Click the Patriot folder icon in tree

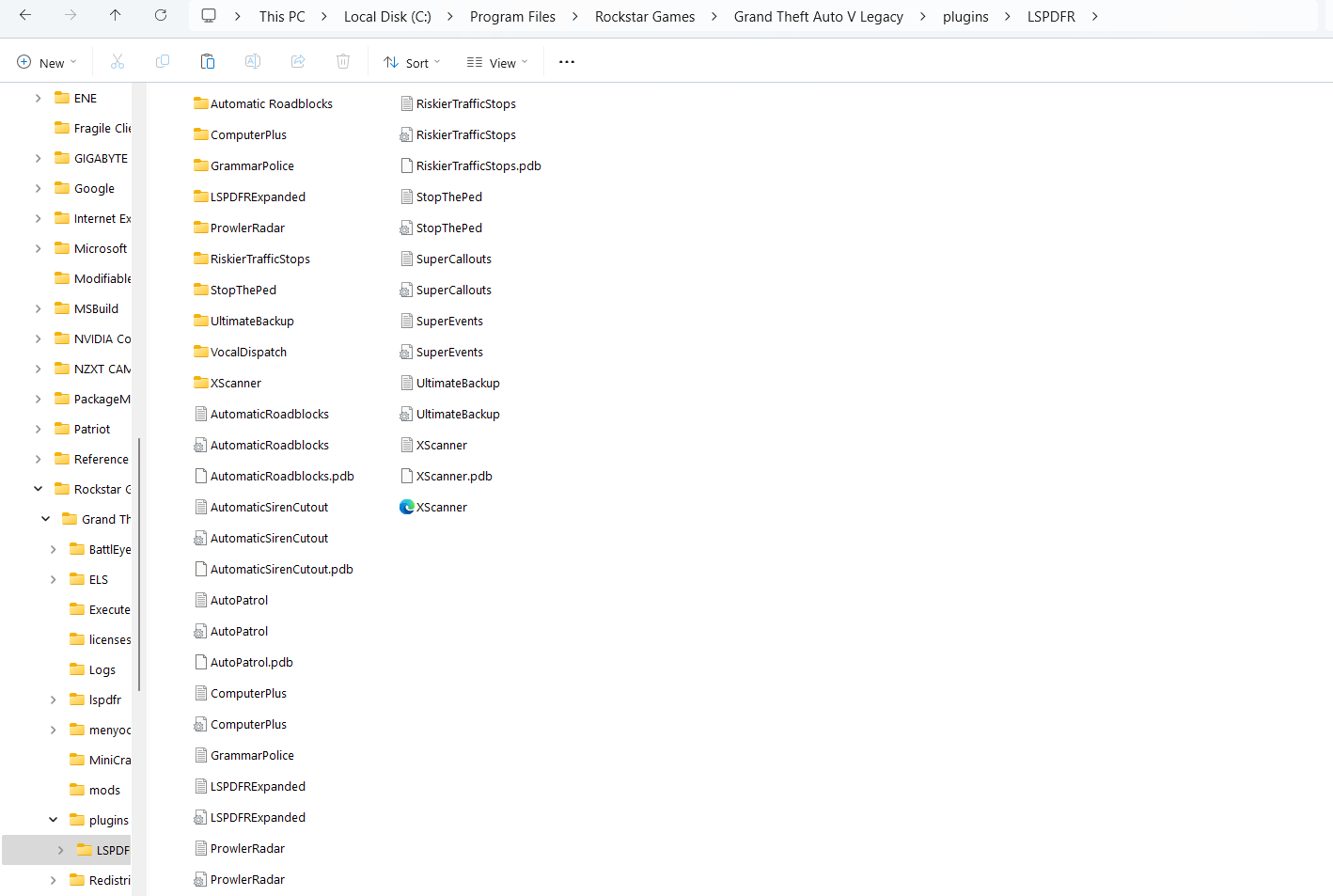tap(62, 429)
